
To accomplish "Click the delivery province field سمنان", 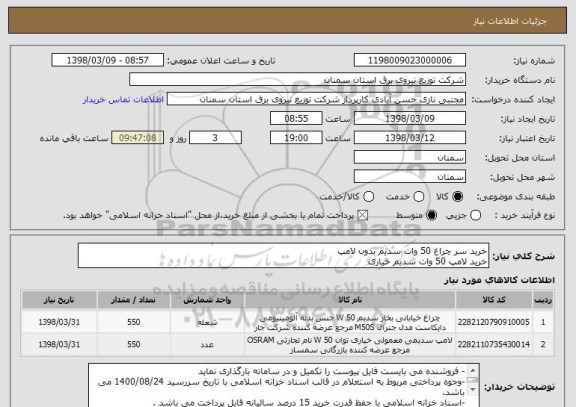I will (410, 157).
